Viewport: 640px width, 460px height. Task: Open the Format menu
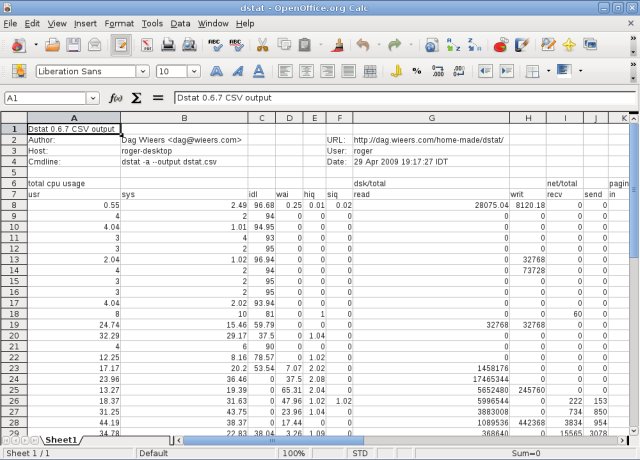tap(119, 24)
